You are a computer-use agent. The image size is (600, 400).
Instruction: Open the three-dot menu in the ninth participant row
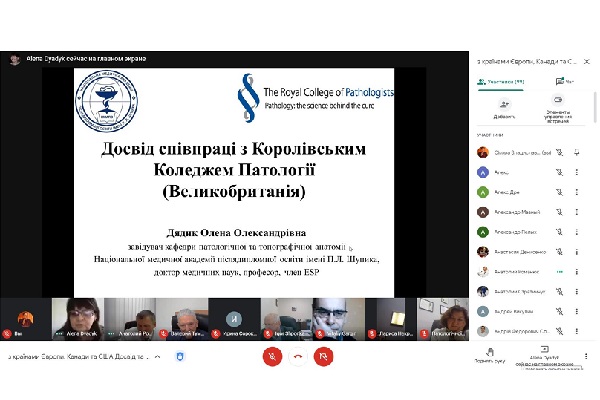click(x=577, y=312)
